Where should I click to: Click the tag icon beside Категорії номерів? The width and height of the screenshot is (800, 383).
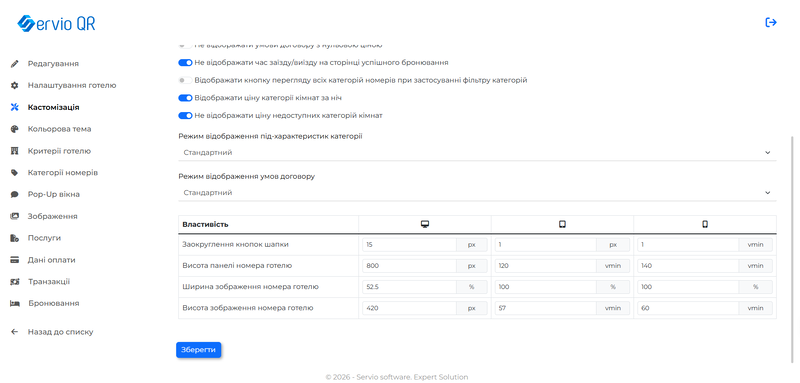[x=14, y=173]
